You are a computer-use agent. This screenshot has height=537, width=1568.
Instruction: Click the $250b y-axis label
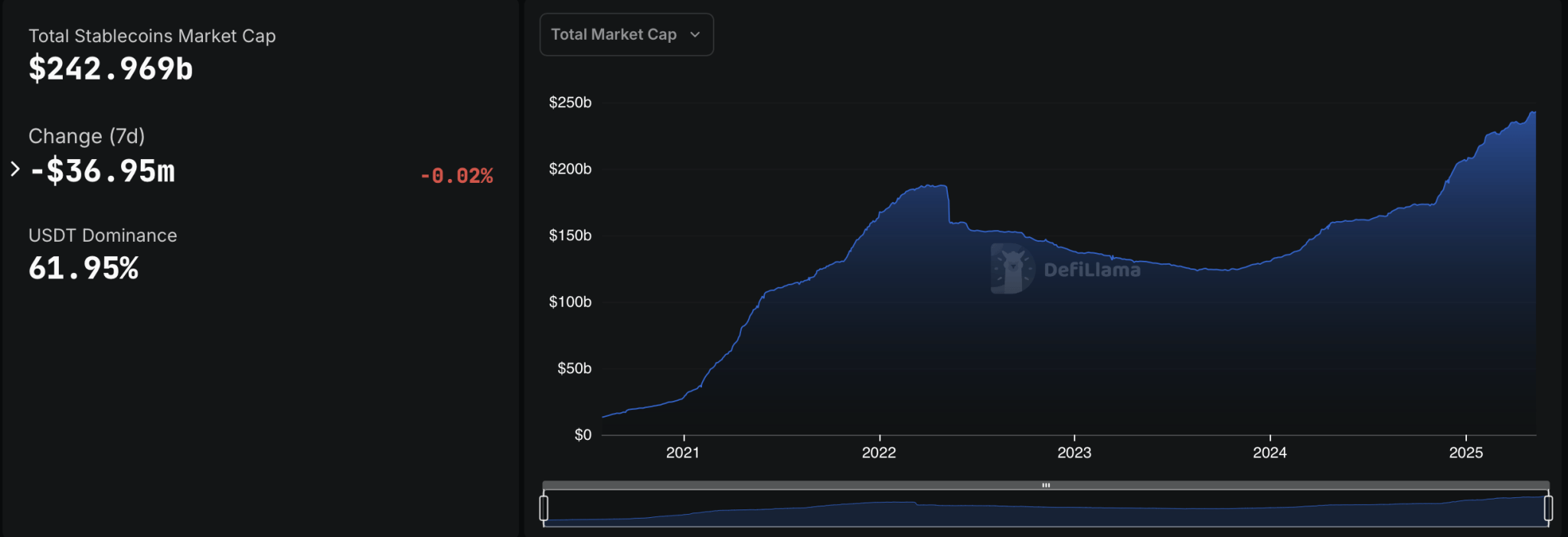pyautogui.click(x=570, y=103)
